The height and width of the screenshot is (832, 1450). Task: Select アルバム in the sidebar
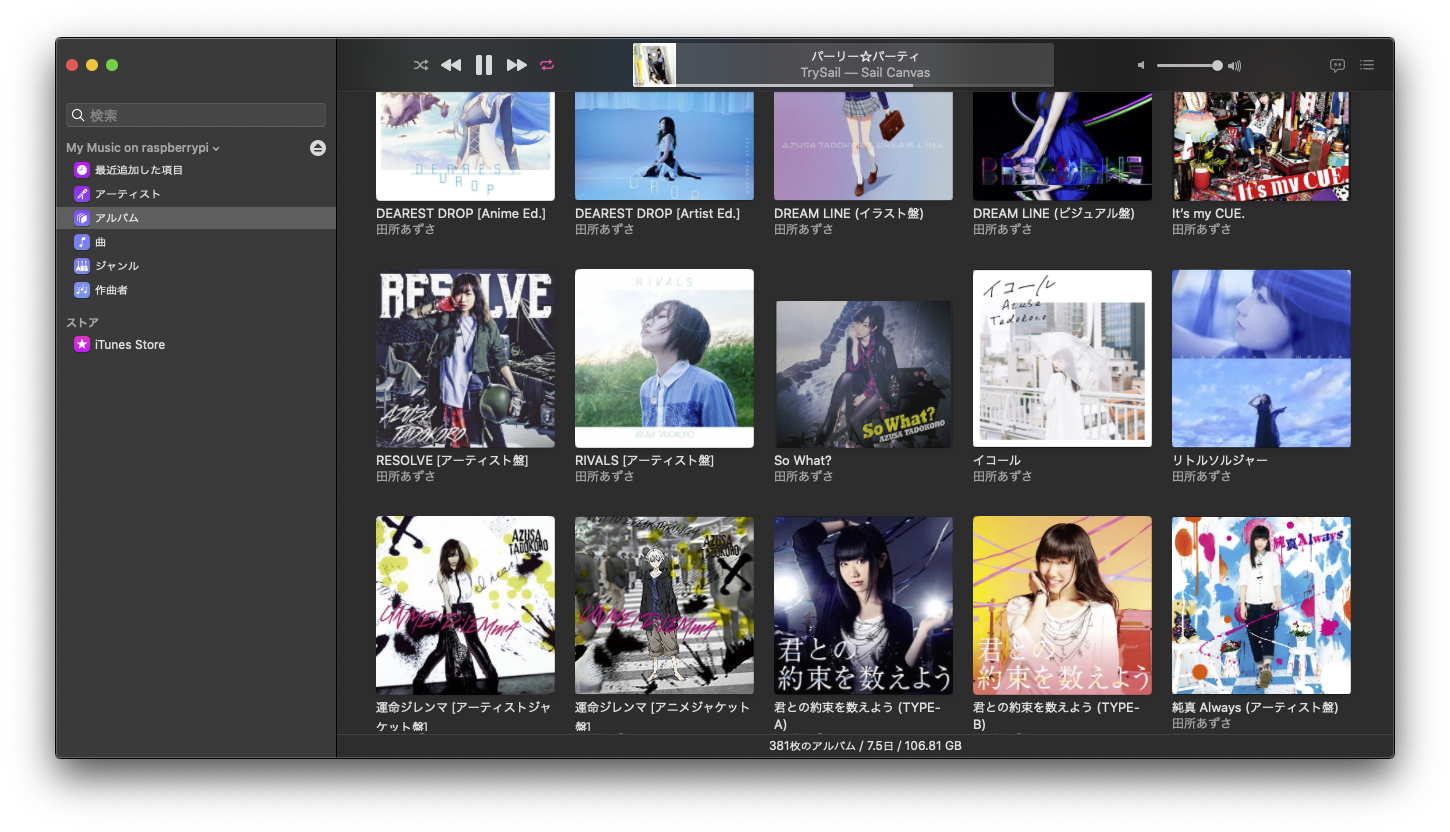[x=196, y=218]
